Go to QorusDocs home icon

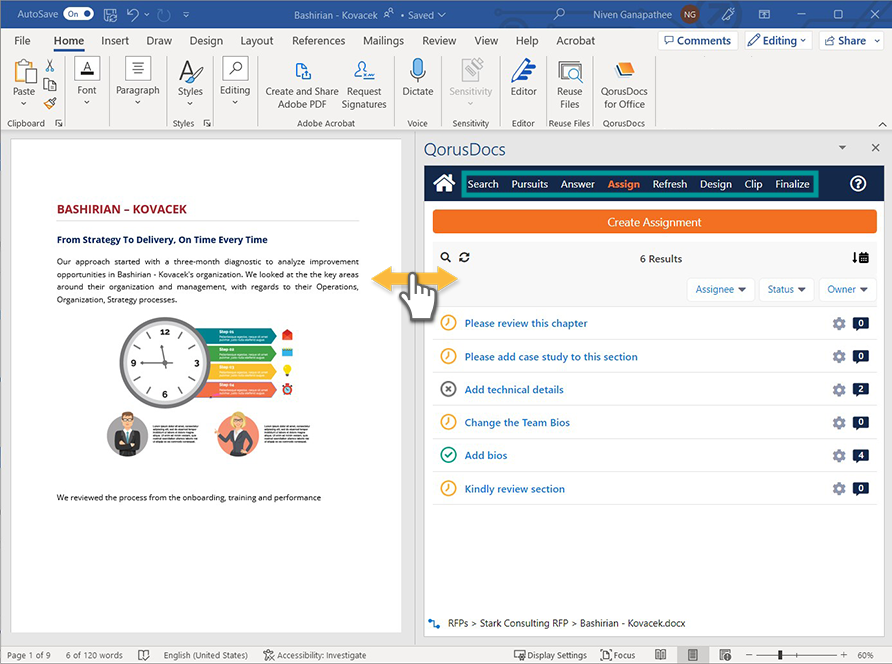click(x=444, y=183)
